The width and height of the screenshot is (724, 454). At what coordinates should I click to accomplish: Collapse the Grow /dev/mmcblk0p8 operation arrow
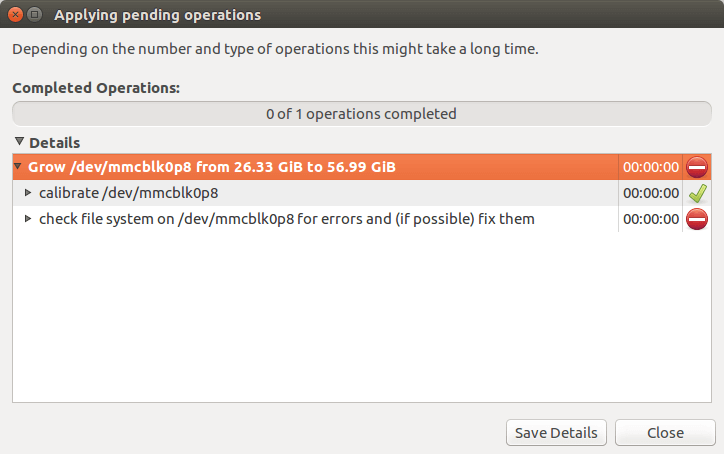[19, 167]
